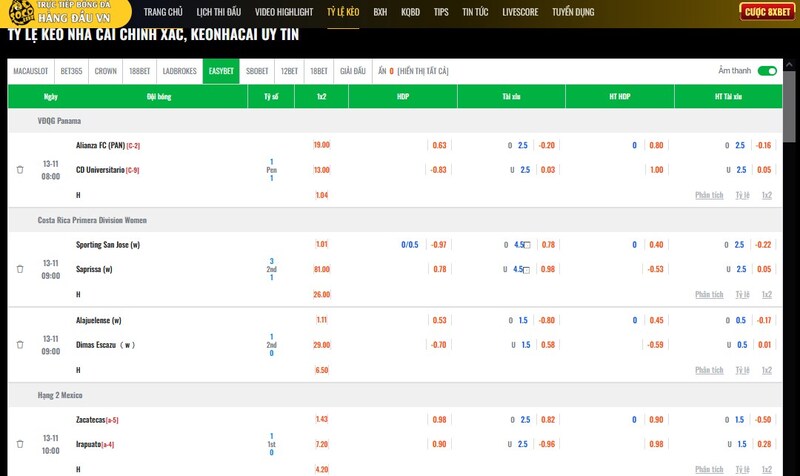Remove the Alianza FC match with trash icon
The image size is (800, 476).
[x=20, y=170]
